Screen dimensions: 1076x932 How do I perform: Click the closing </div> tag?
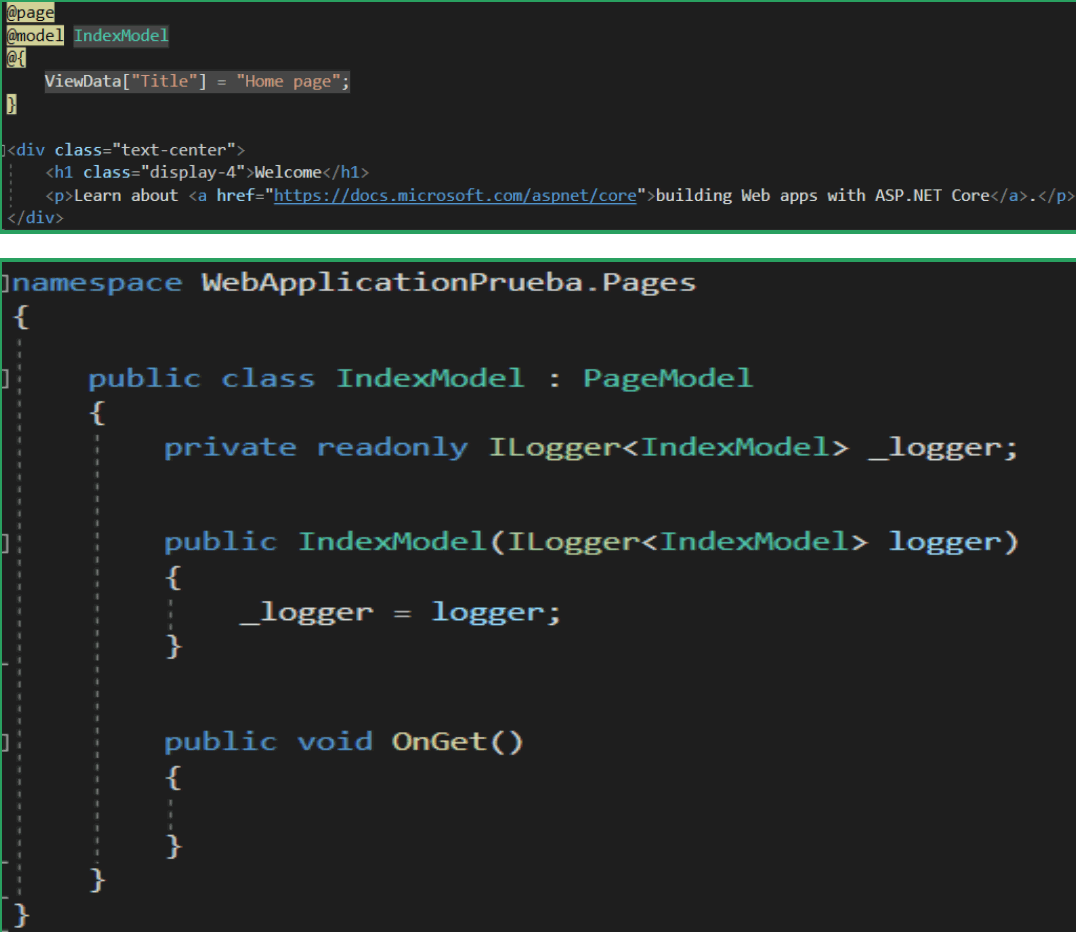point(35,217)
